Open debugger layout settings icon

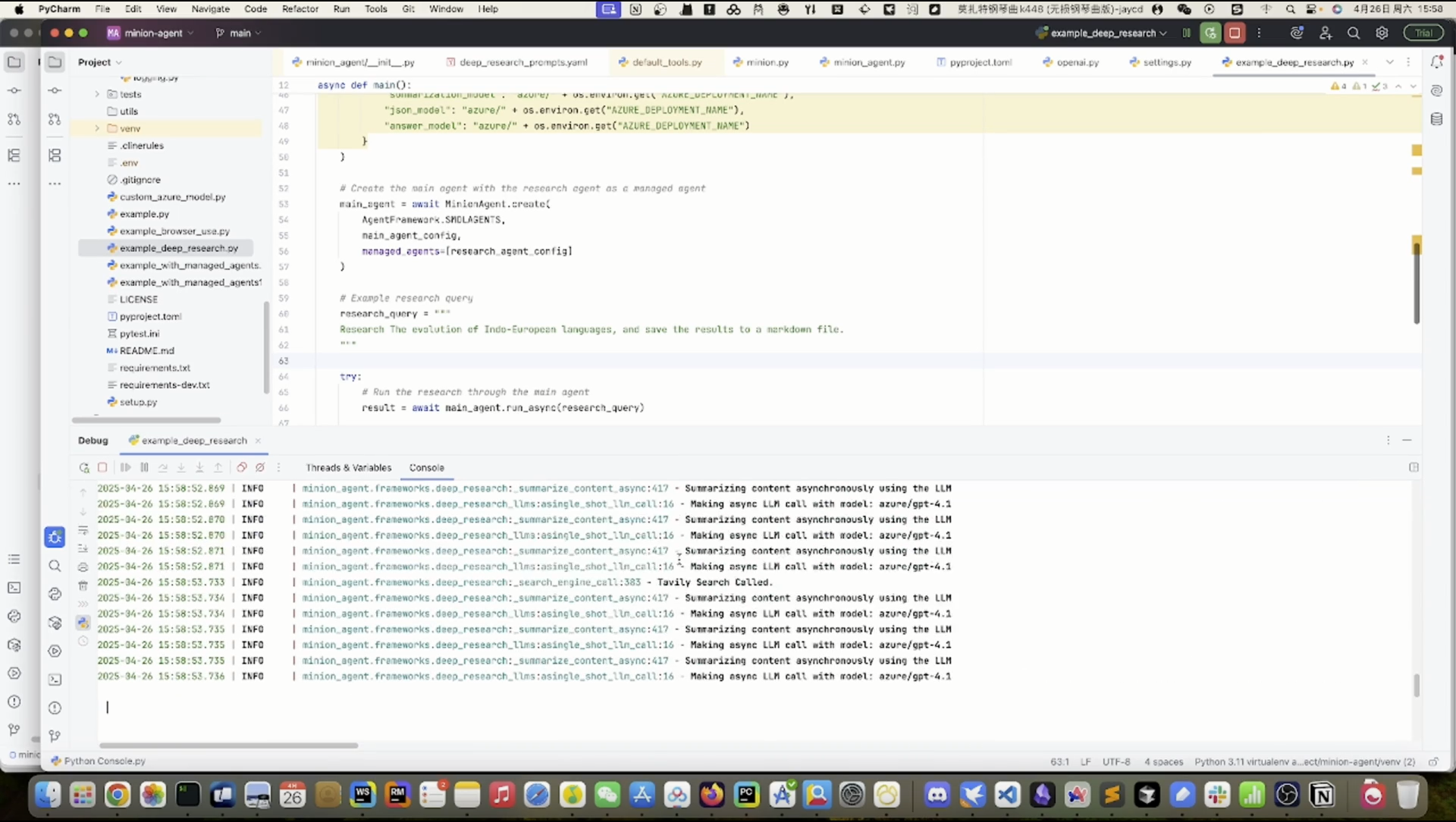click(1414, 468)
